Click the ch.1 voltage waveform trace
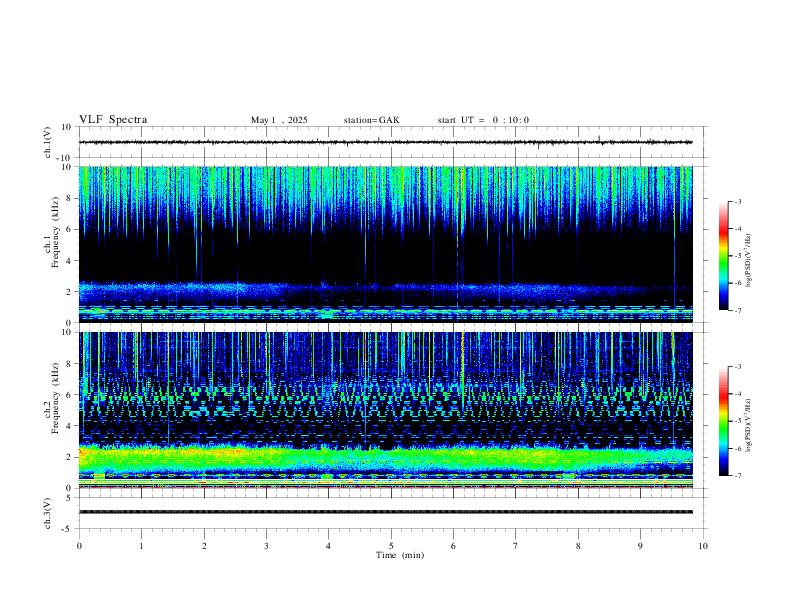792x612 pixels. [385, 142]
